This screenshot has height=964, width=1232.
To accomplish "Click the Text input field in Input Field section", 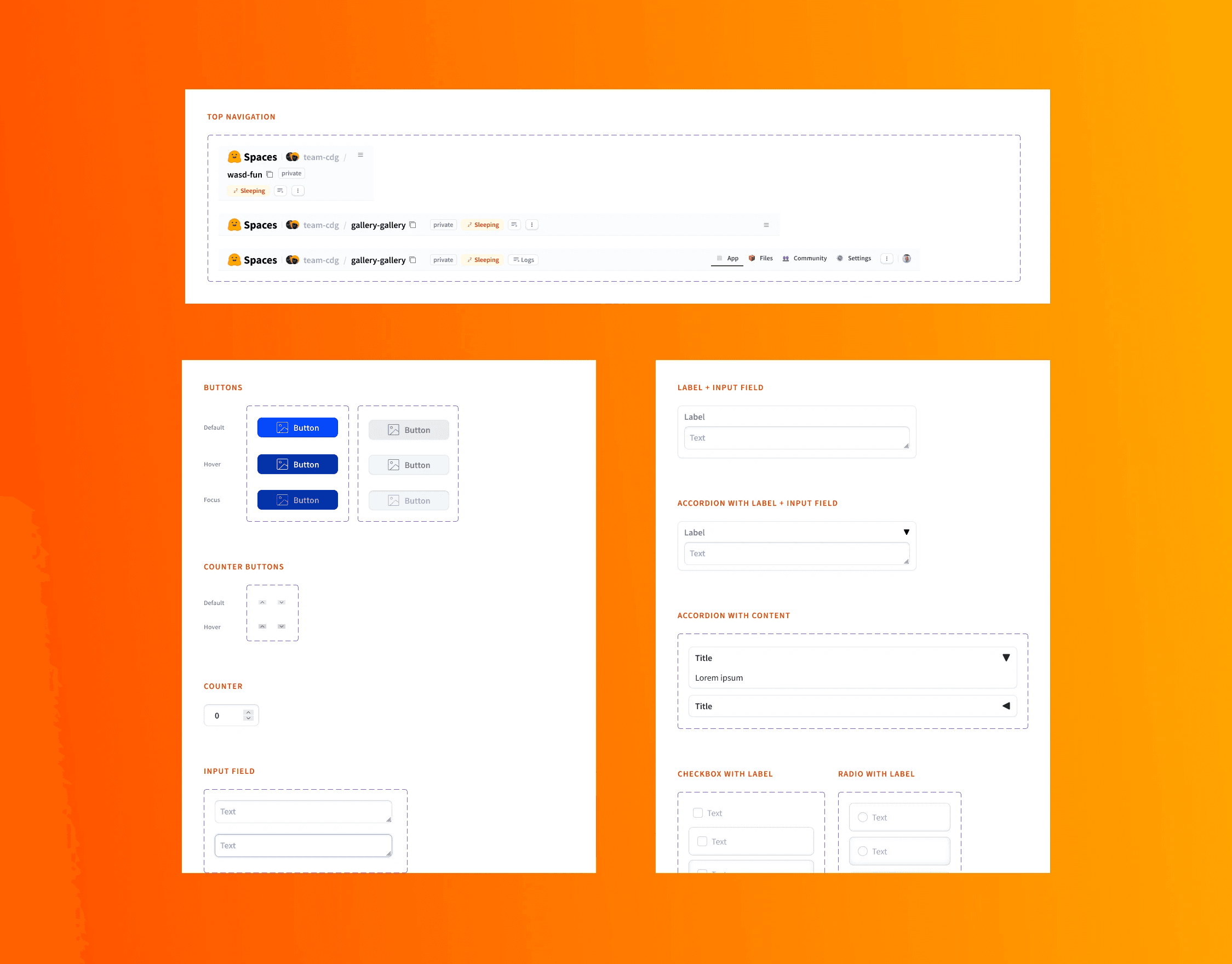I will tap(300, 811).
